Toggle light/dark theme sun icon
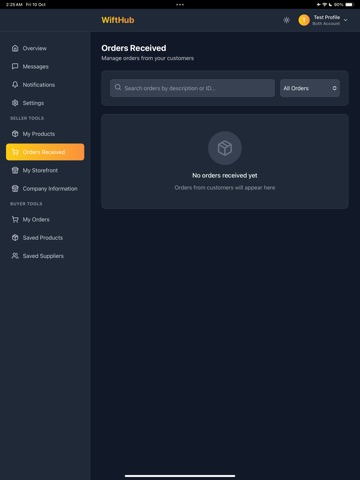Image resolution: width=360 pixels, height=480 pixels. tap(286, 20)
